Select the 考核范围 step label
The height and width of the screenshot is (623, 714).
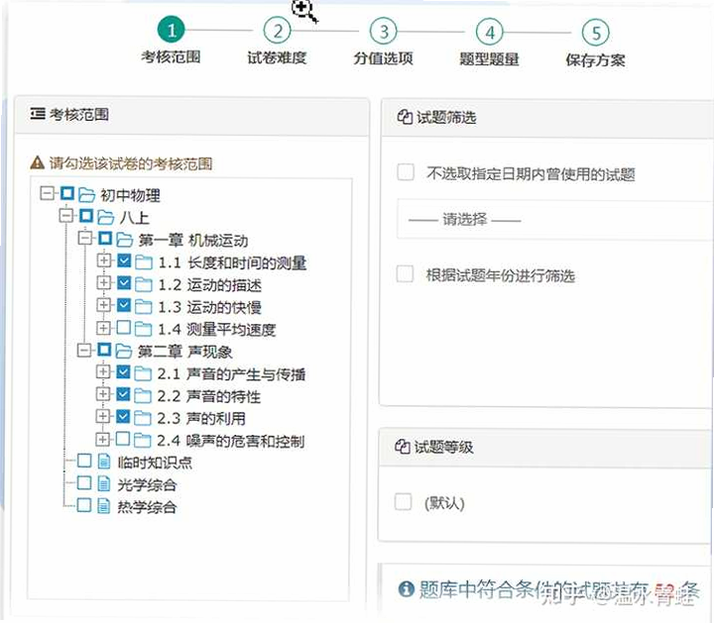171,57
